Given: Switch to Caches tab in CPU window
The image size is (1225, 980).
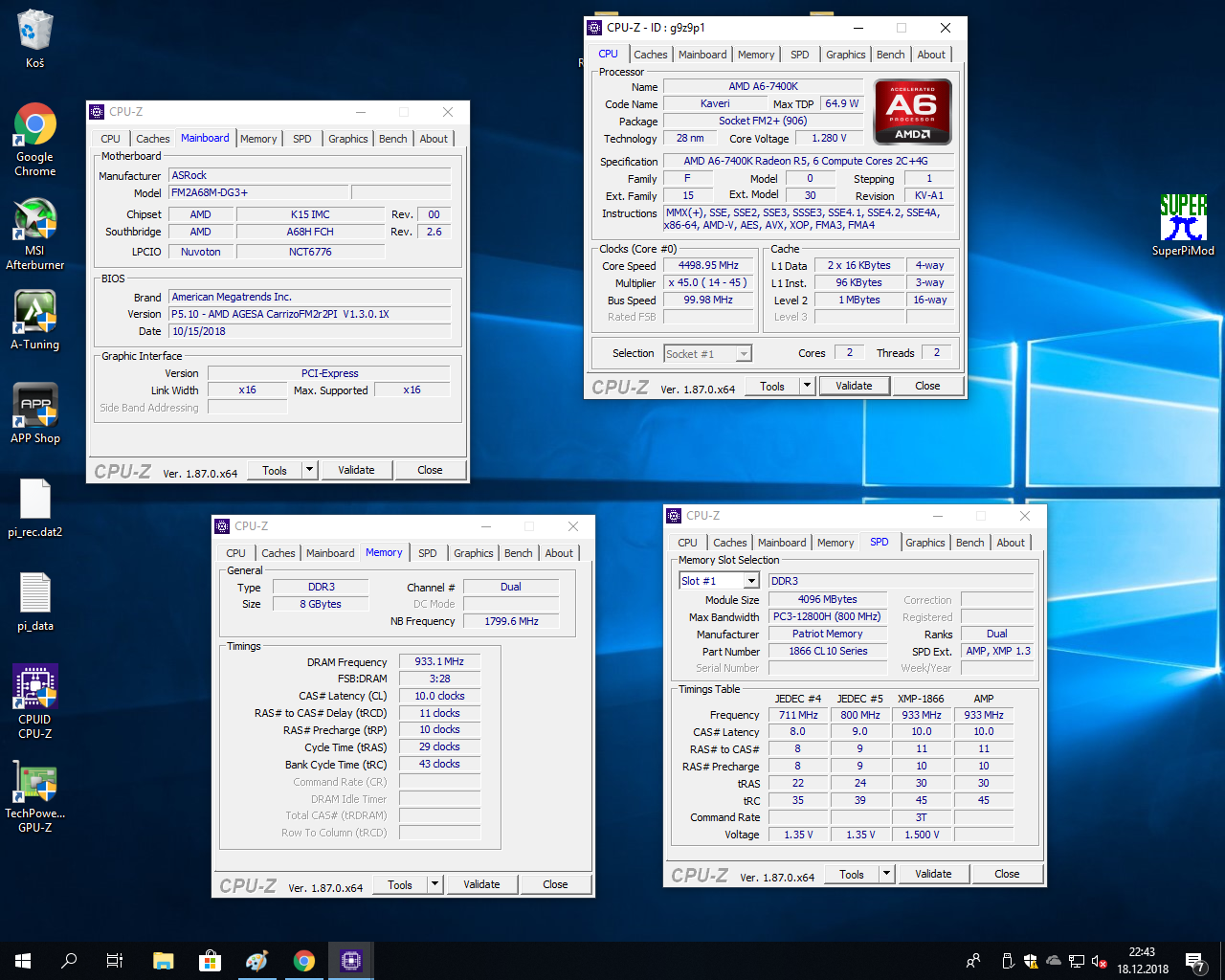Looking at the screenshot, I should tap(651, 55).
